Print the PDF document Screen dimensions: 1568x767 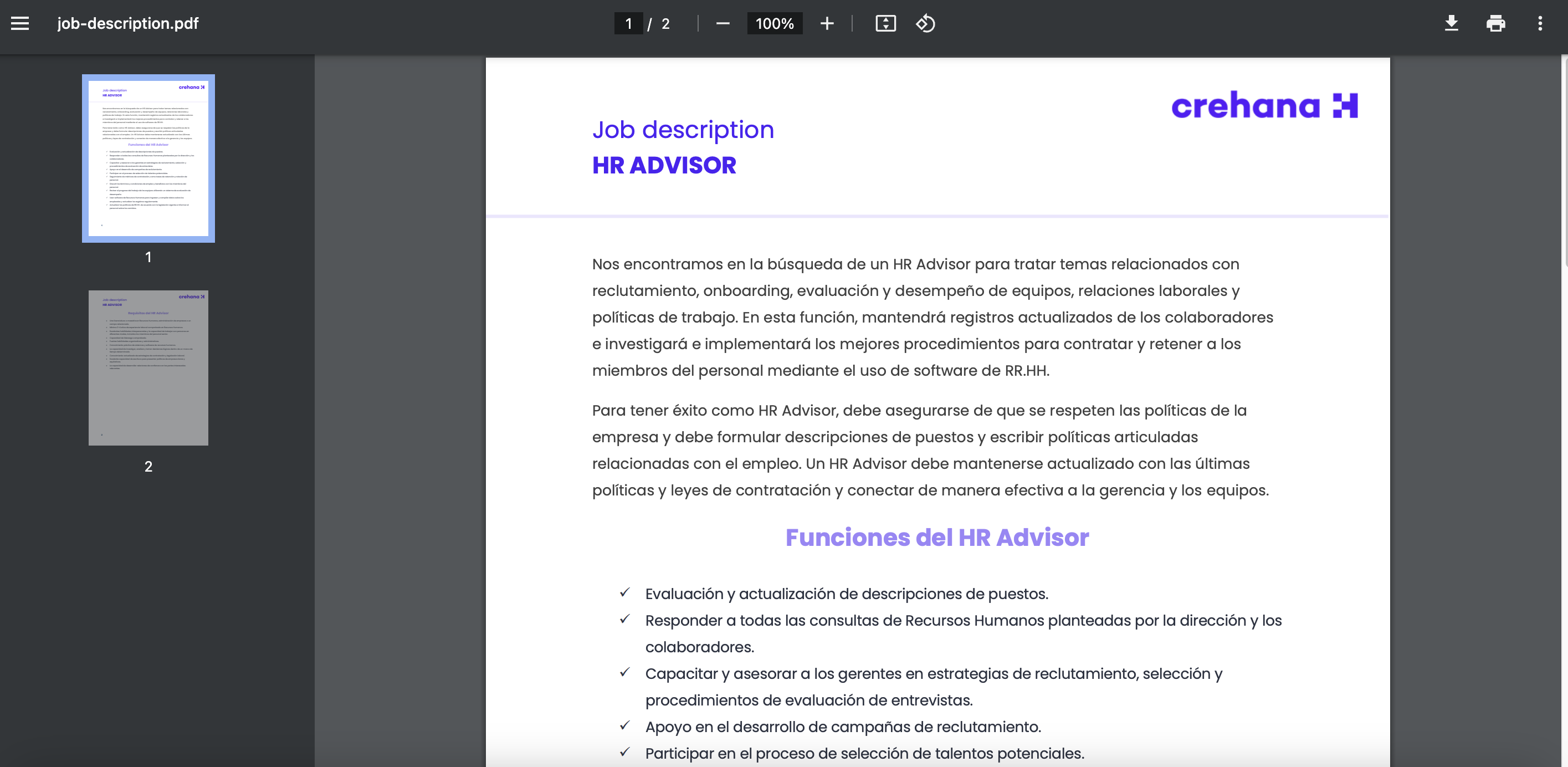1495,23
